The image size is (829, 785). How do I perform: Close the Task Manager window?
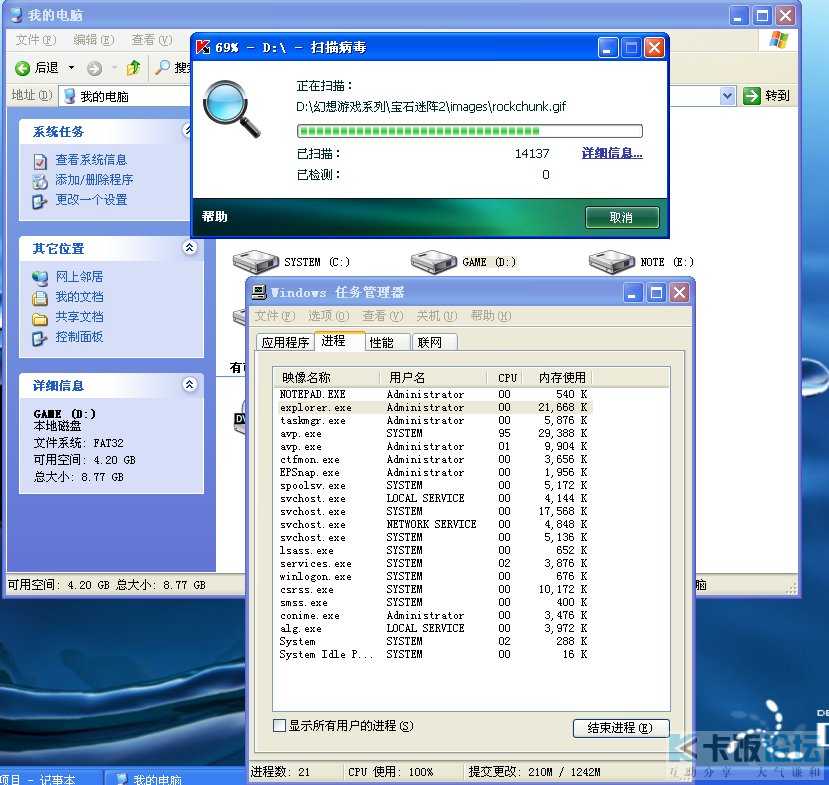pyautogui.click(x=680, y=292)
